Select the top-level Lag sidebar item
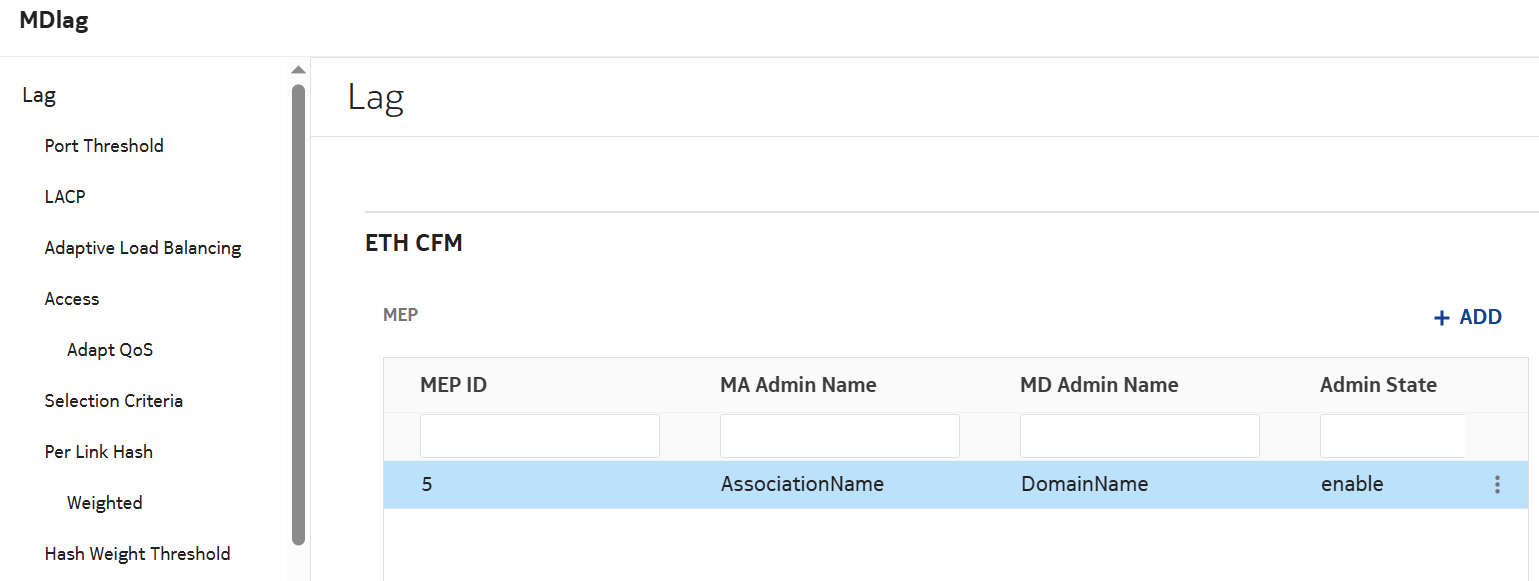This screenshot has height=581, width=1539. (x=39, y=96)
